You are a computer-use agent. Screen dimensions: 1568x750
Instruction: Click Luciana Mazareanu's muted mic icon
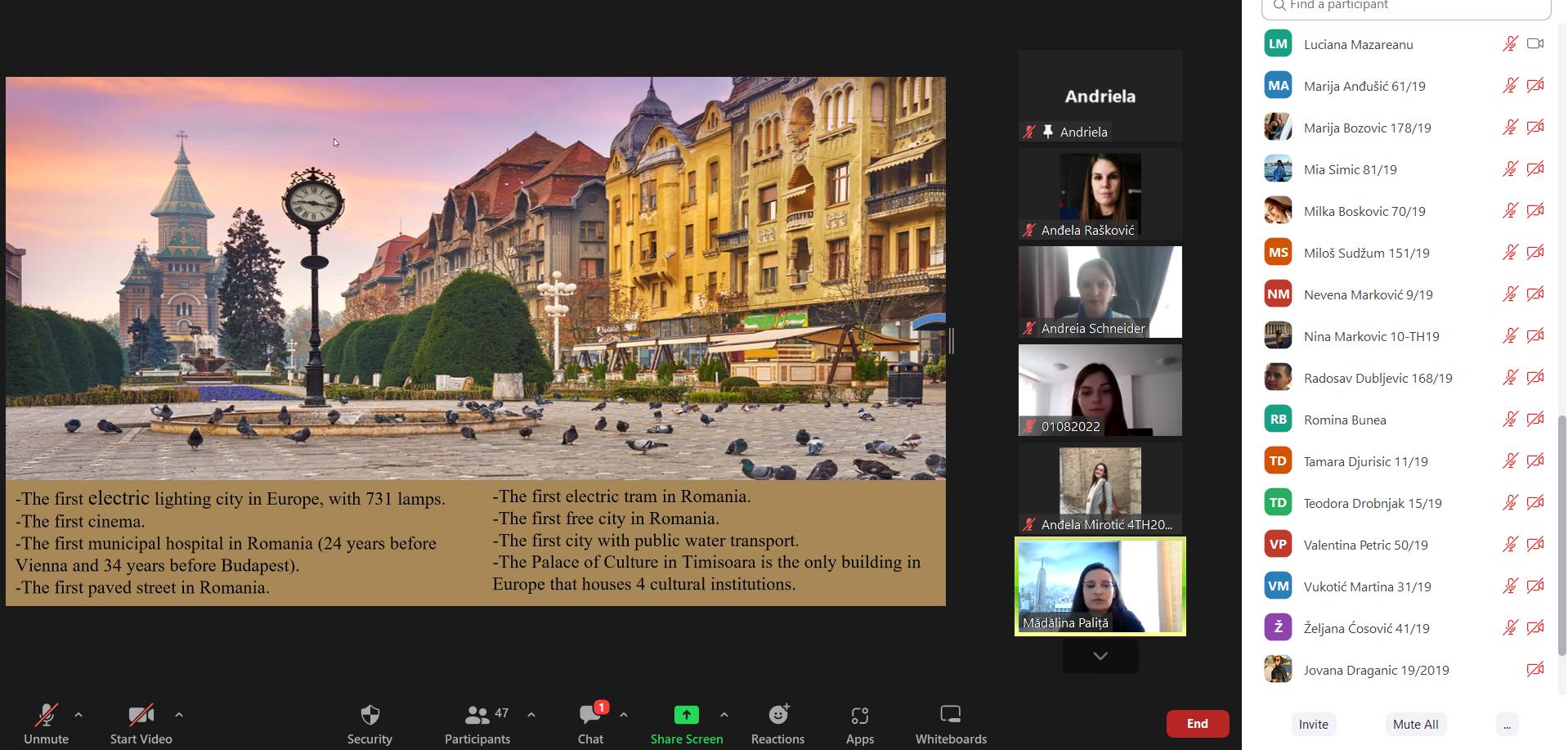coord(1510,43)
